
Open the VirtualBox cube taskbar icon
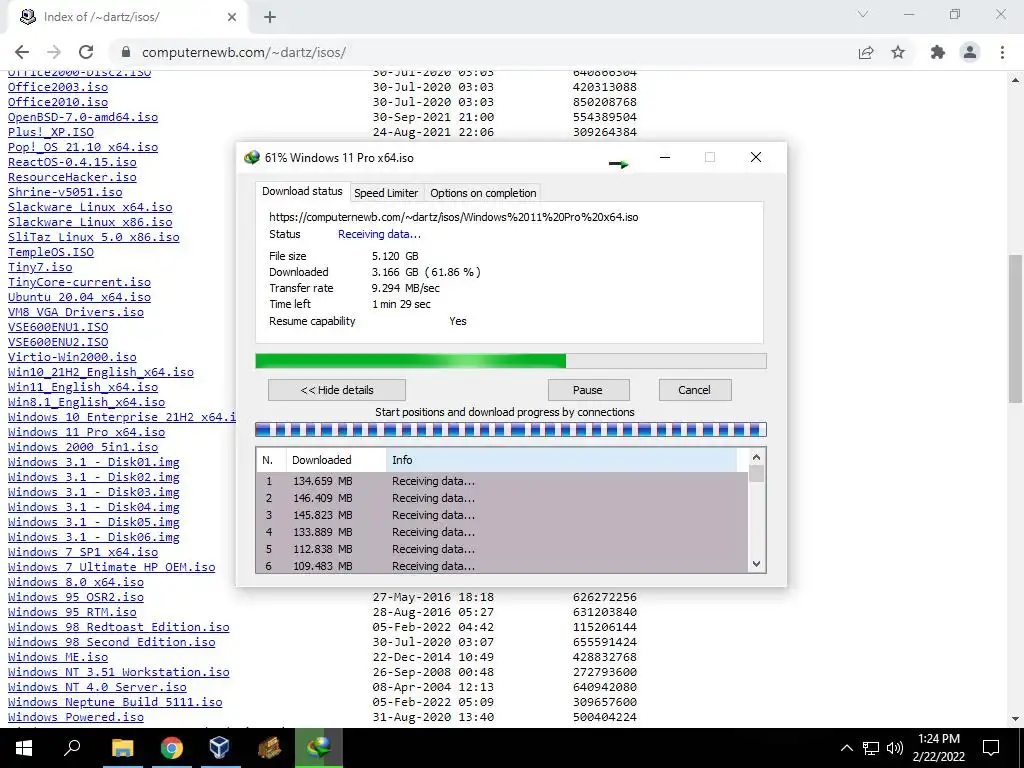[219, 748]
